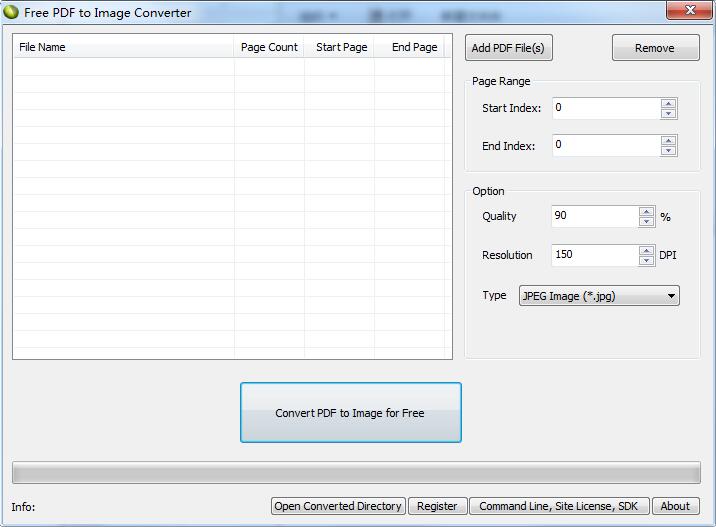Click the Start Page column header
This screenshot has width=716, height=527.
[339, 47]
